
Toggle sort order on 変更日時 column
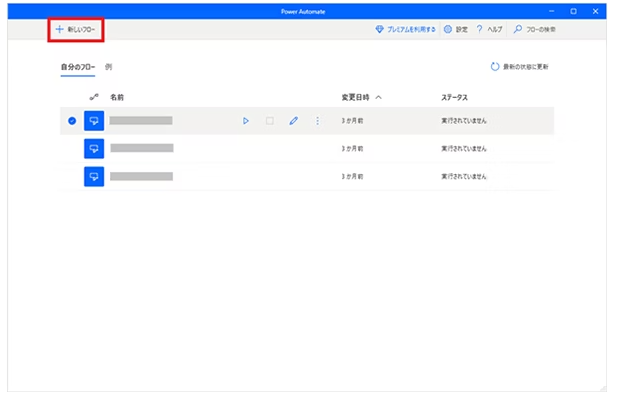pos(361,97)
